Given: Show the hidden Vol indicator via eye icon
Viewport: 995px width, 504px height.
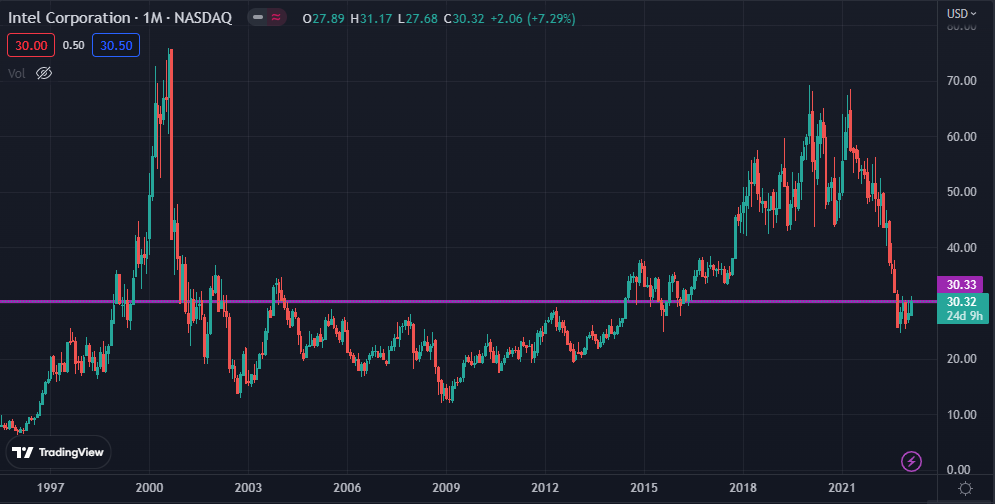Looking at the screenshot, I should 44,73.
